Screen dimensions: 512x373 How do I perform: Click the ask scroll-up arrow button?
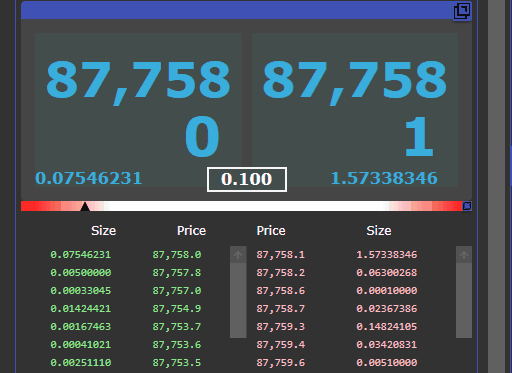[x=464, y=255]
